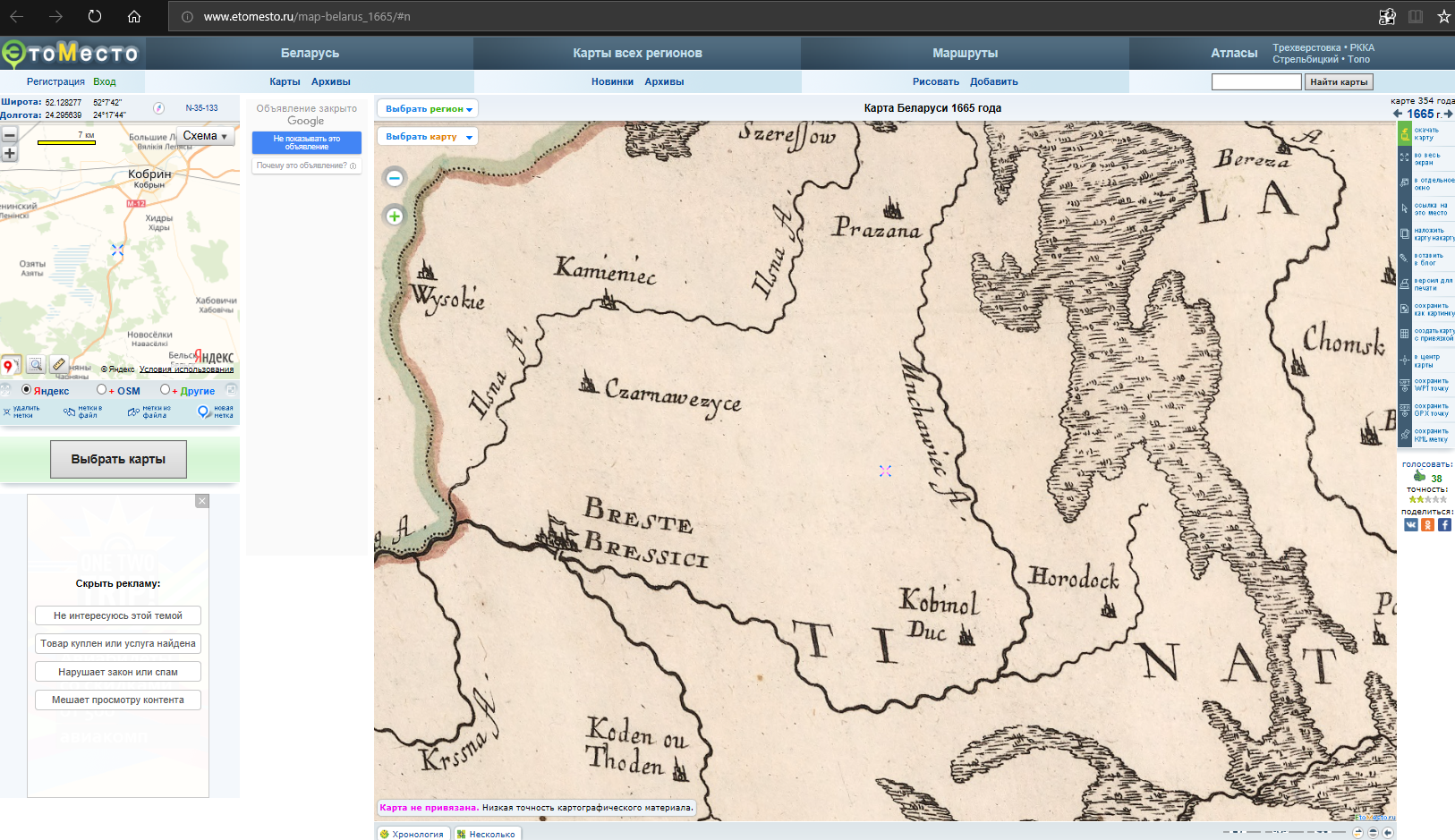This screenshot has height=840, width=1455.
Task: Click the Найти карты button
Action: click(1339, 81)
